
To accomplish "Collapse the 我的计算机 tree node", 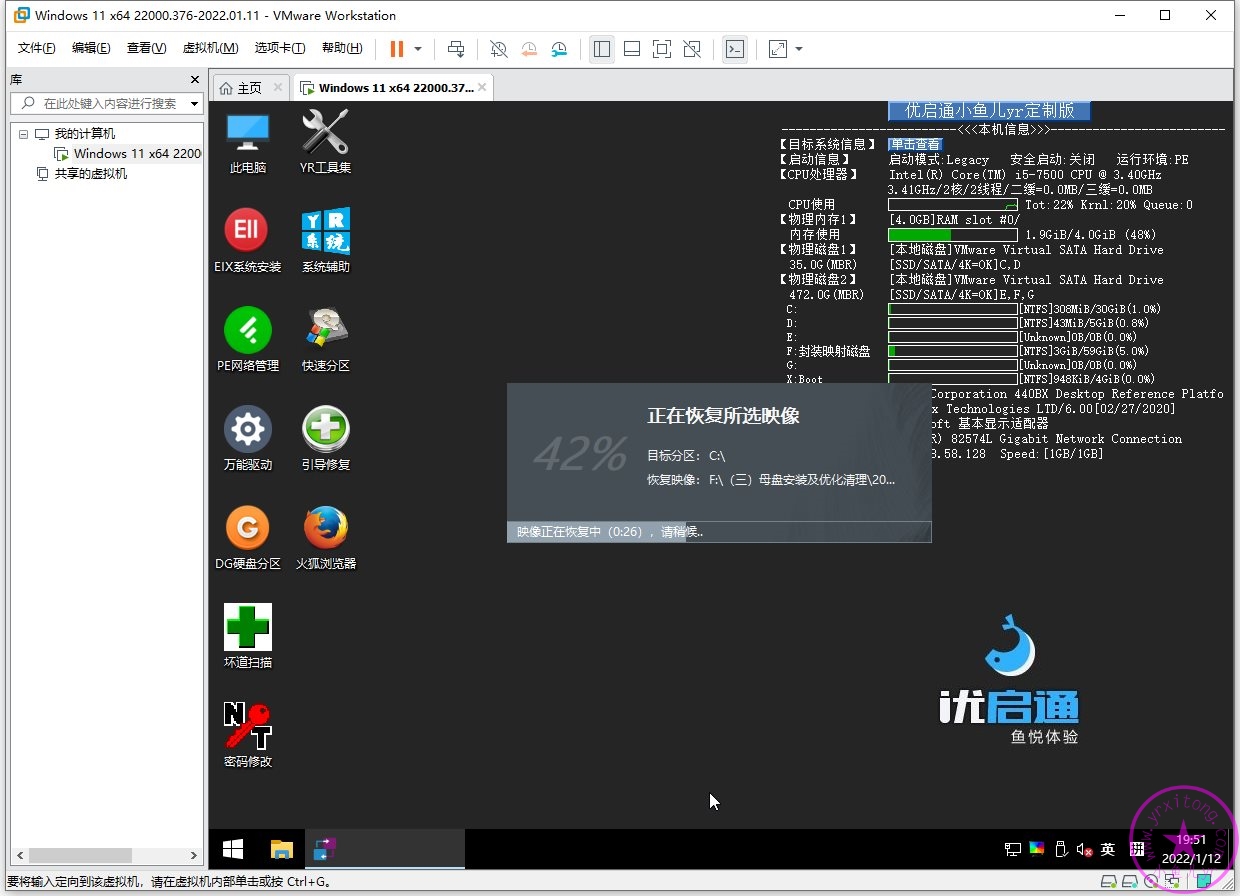I will [x=23, y=134].
